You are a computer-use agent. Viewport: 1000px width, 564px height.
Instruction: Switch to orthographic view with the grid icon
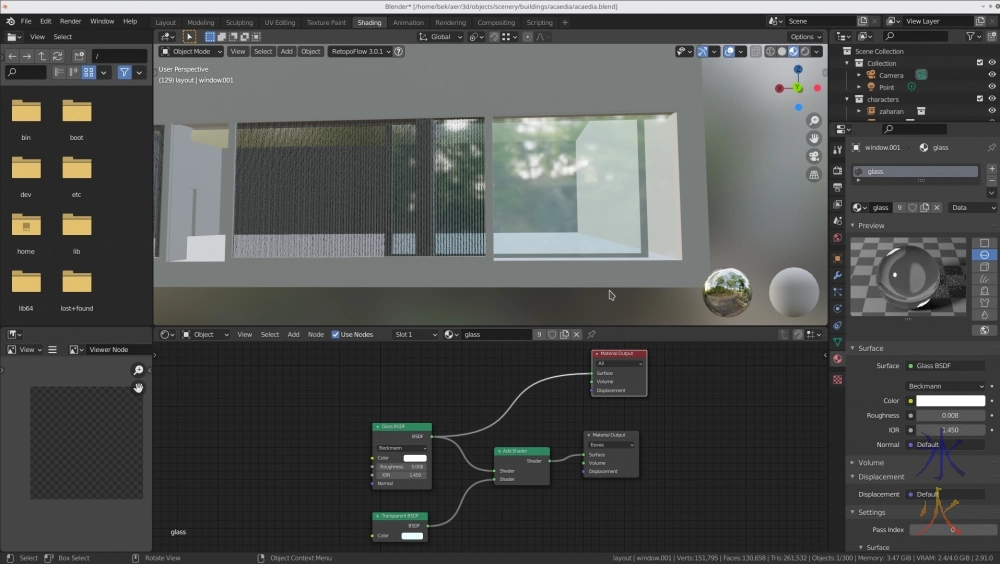(x=815, y=173)
